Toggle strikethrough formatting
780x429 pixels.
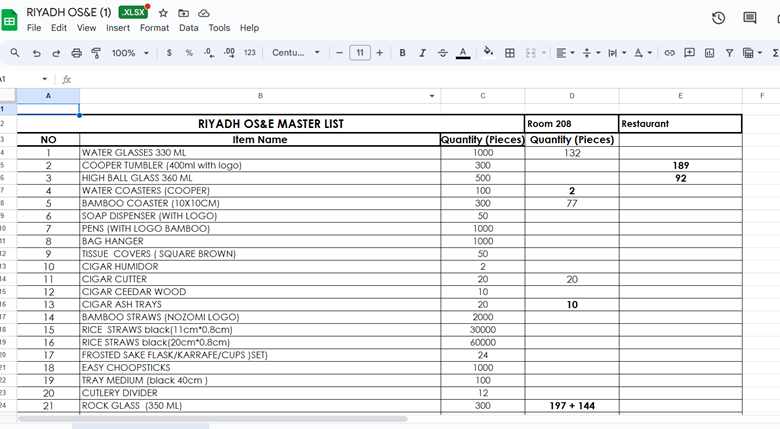tap(443, 53)
